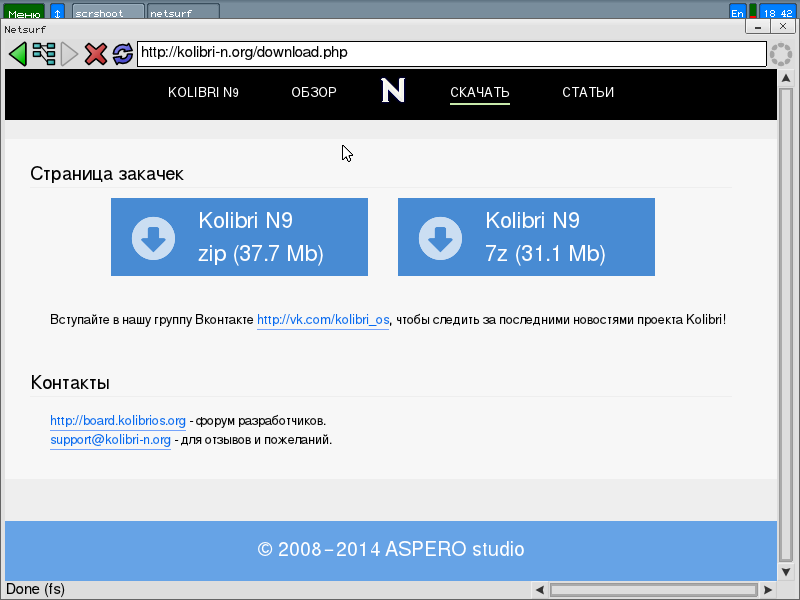Visit the board.kolibrios.org forum link
The height and width of the screenshot is (600, 800).
pyautogui.click(x=117, y=420)
